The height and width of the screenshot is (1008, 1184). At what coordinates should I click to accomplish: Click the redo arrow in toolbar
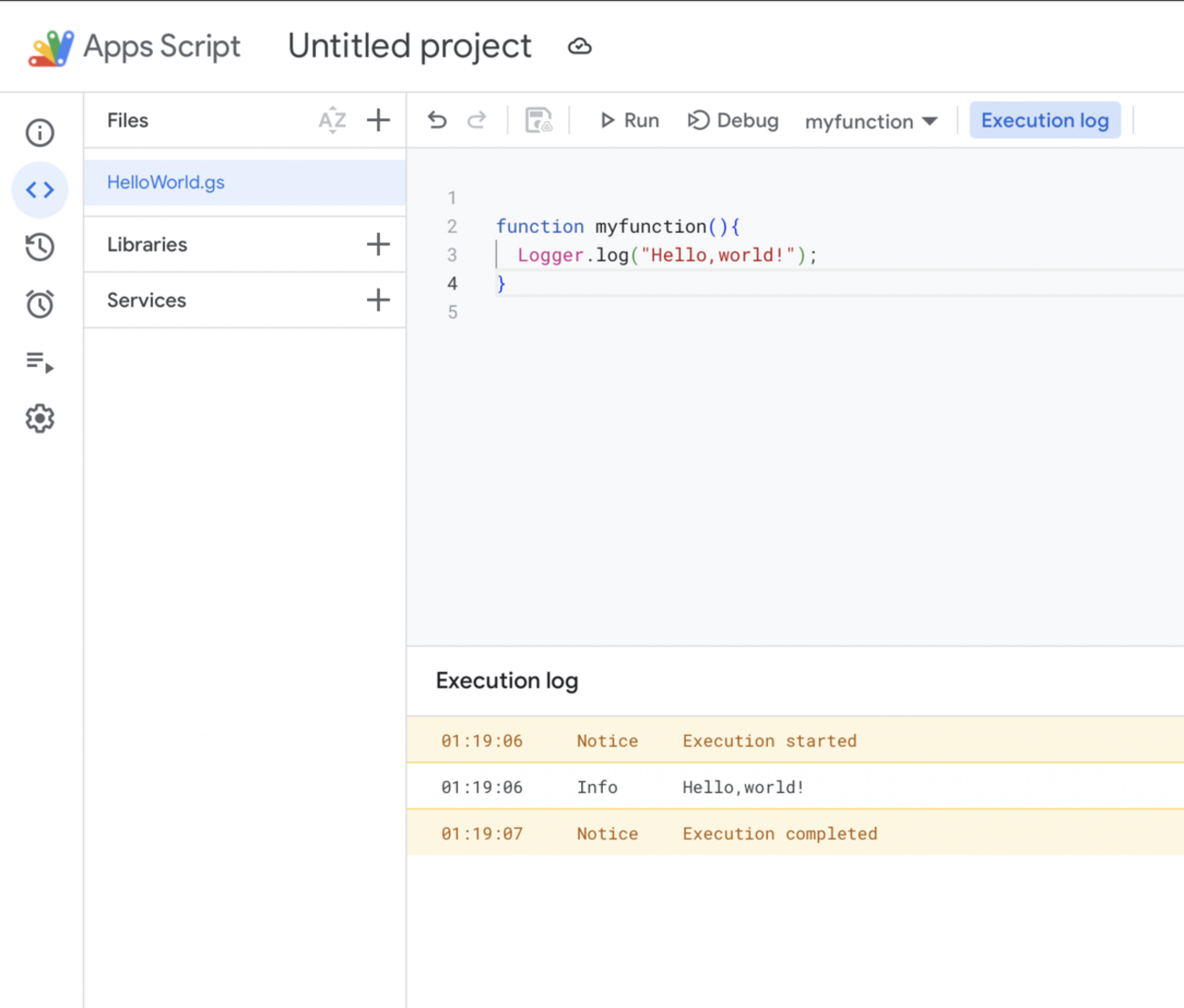pos(476,120)
